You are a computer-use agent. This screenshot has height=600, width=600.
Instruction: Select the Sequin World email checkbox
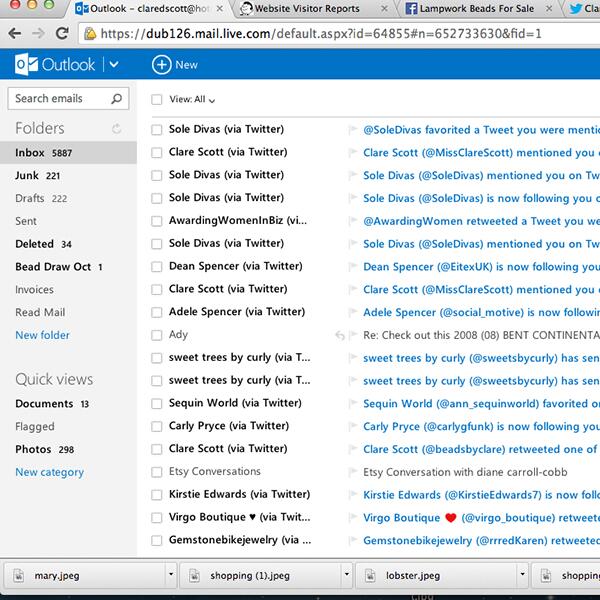pos(157,404)
